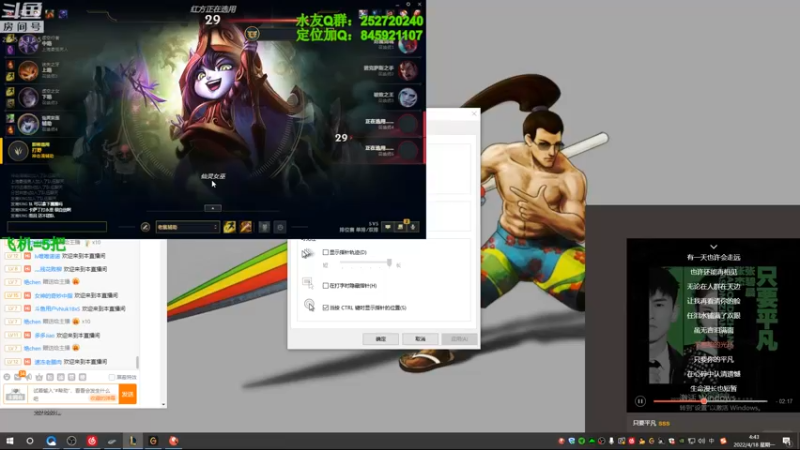Click the second enemy champion portrait
This screenshot has height=450, width=800.
pos(408,71)
